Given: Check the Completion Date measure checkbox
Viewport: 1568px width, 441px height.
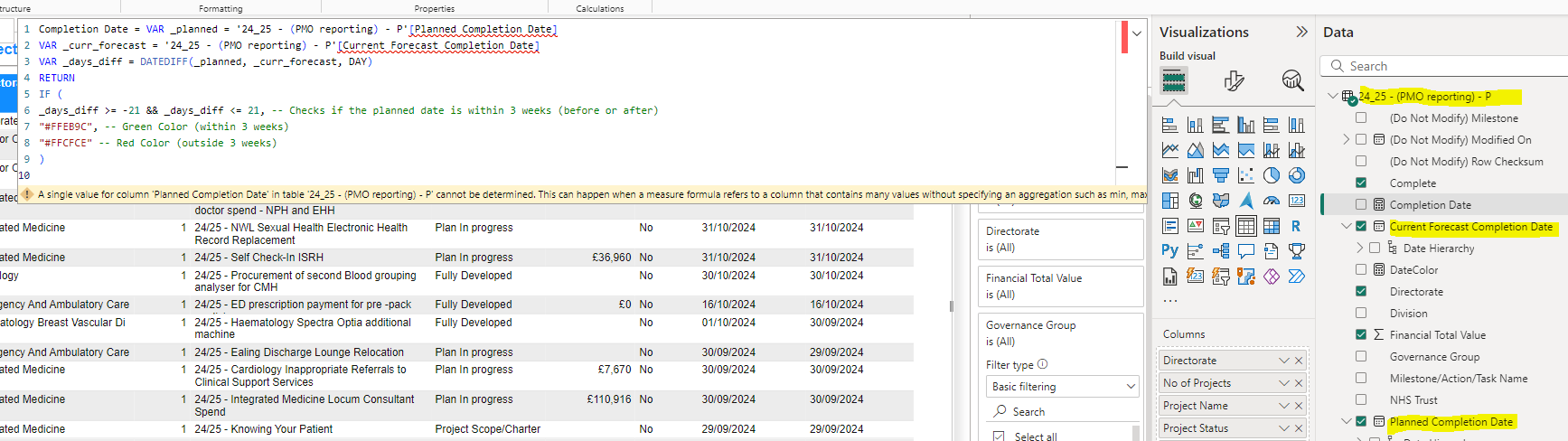Looking at the screenshot, I should tap(1361, 204).
